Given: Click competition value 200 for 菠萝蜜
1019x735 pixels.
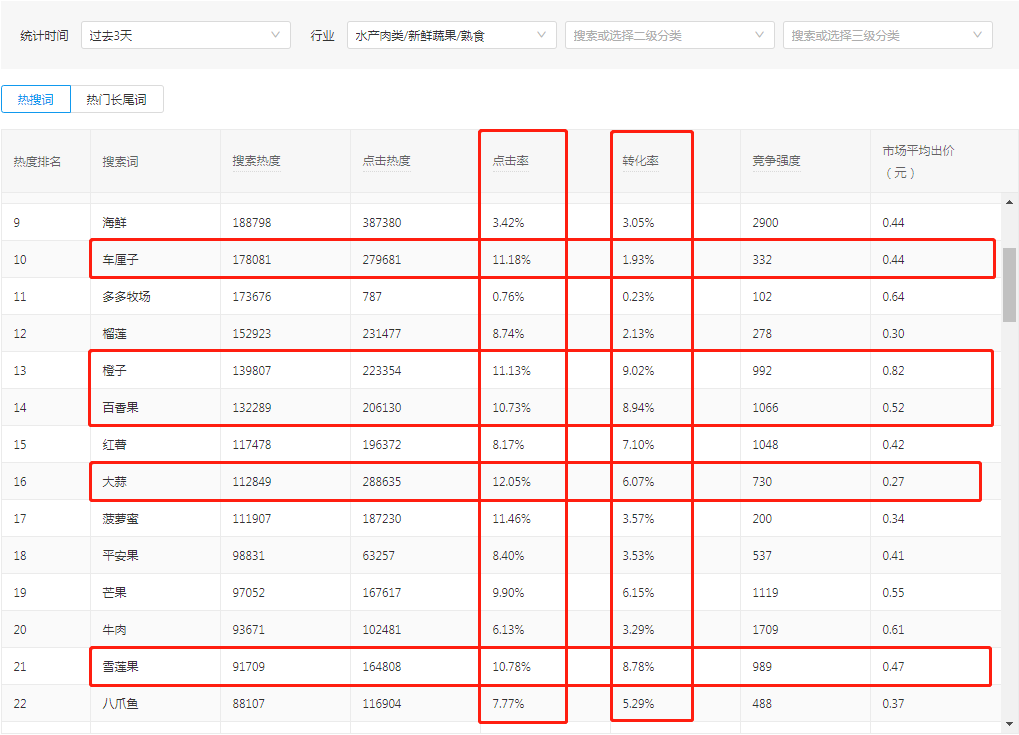Looking at the screenshot, I should 762,519.
